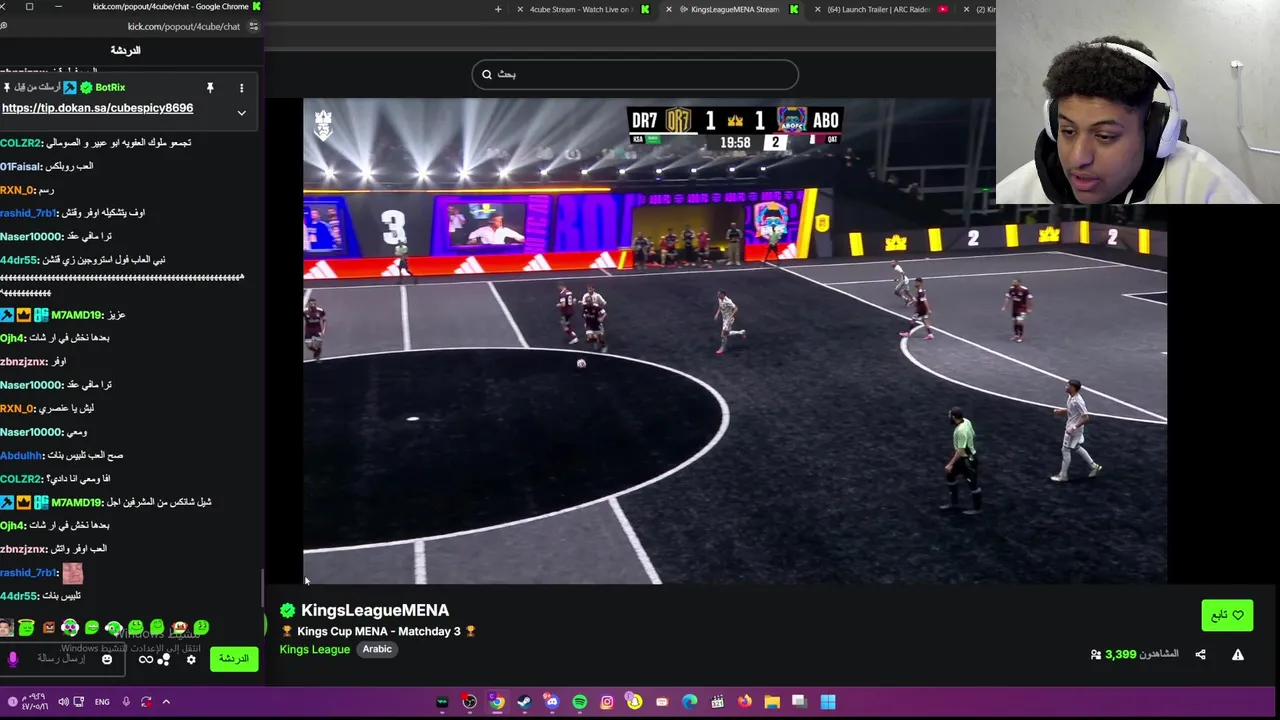The height and width of the screenshot is (720, 1280).
Task: Click the microphone icon in system tray
Action: 126,702
